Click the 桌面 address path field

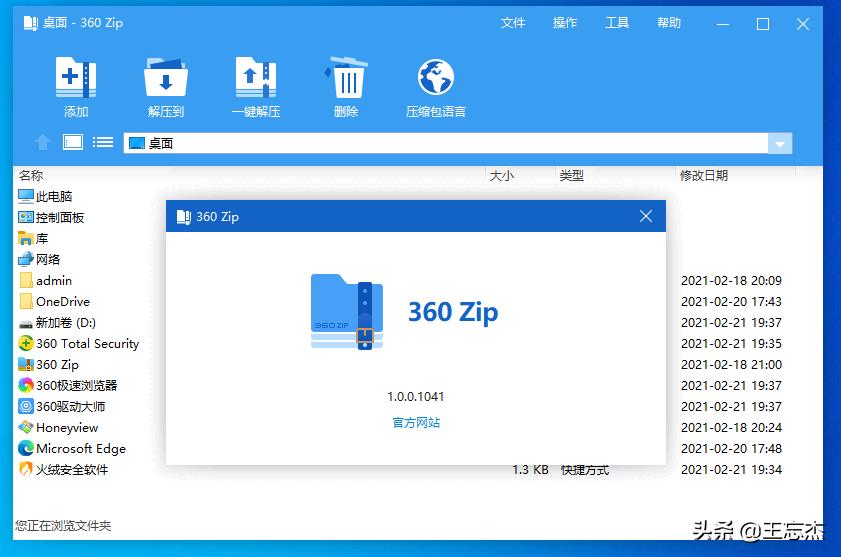click(446, 143)
